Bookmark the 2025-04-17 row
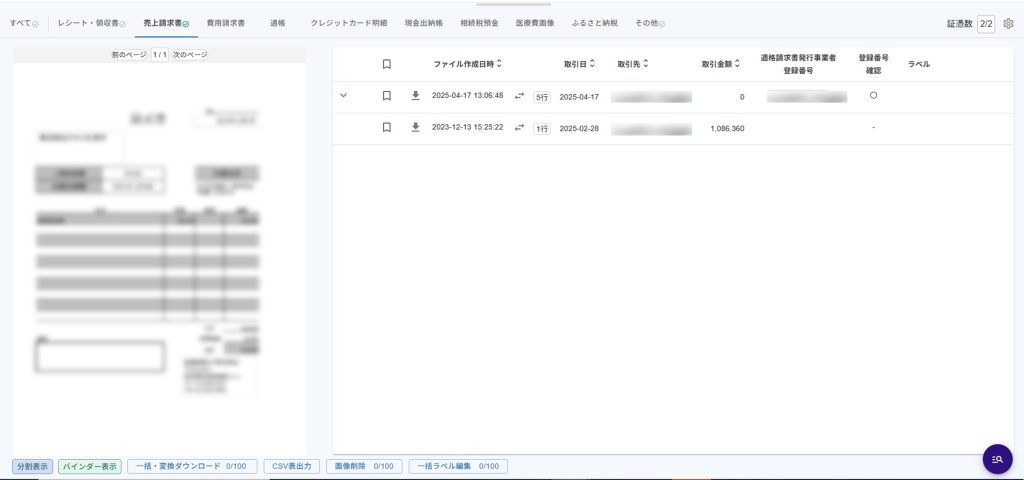 click(387, 96)
